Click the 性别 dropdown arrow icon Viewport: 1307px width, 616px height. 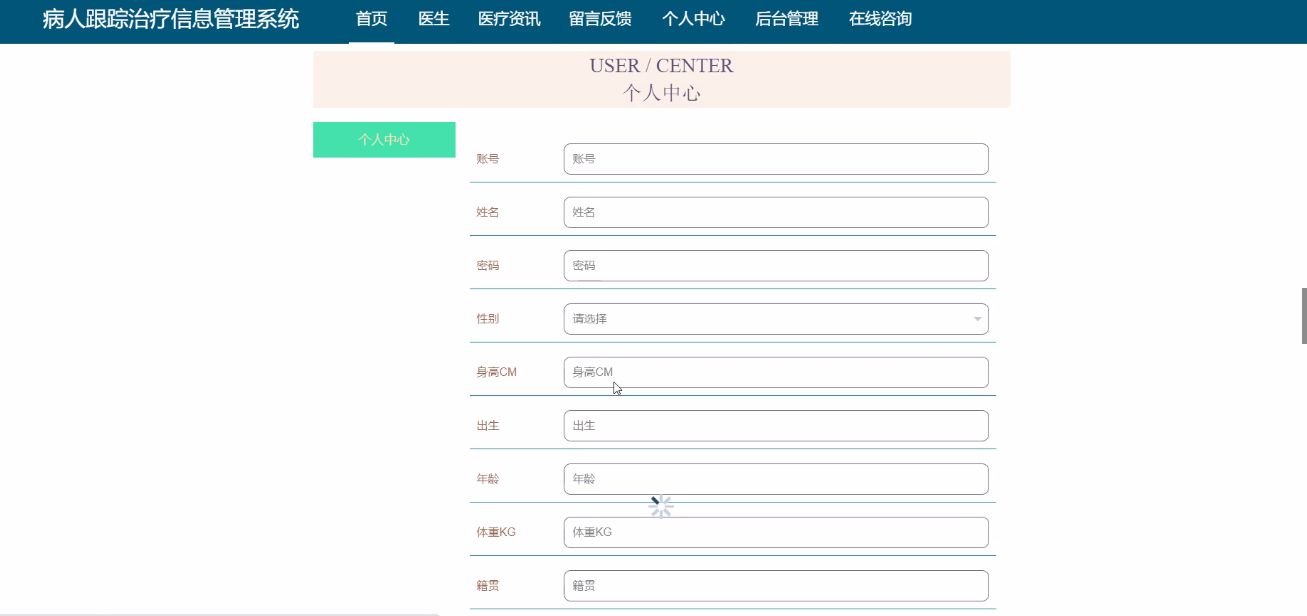(977, 320)
